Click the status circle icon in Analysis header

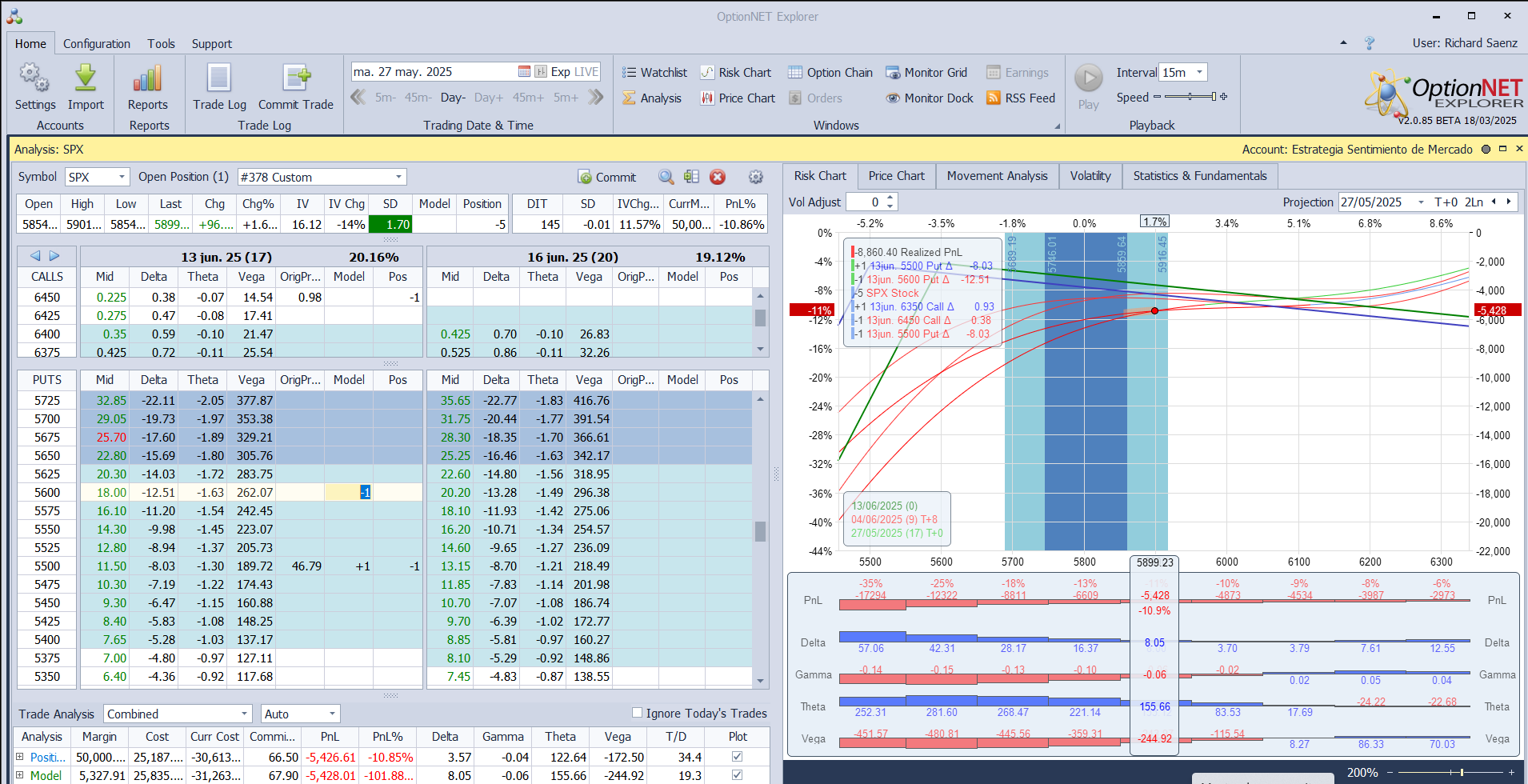(x=1486, y=150)
